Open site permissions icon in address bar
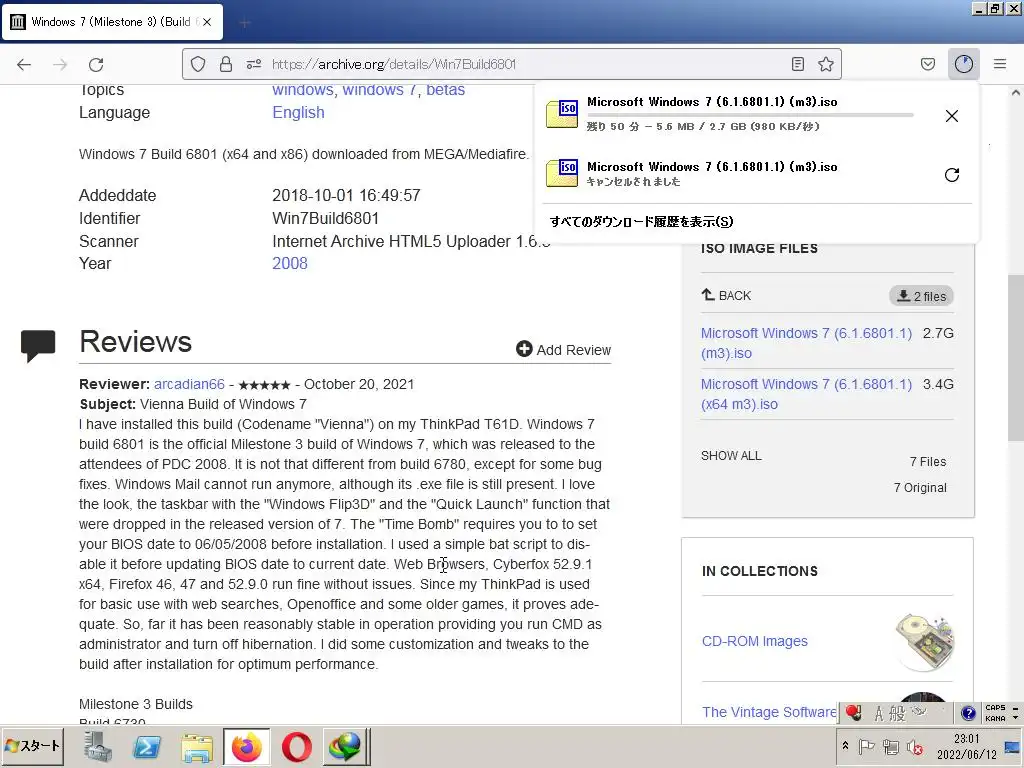 tap(254, 64)
